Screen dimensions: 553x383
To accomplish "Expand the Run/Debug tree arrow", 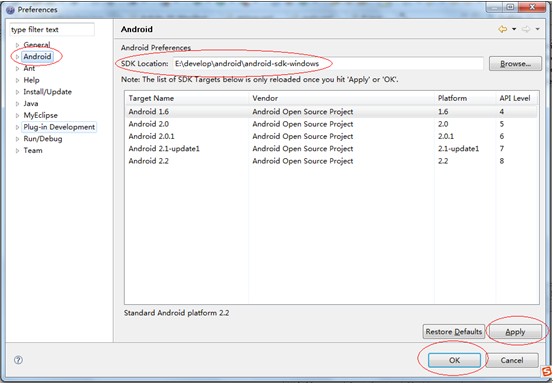I will click(17, 139).
